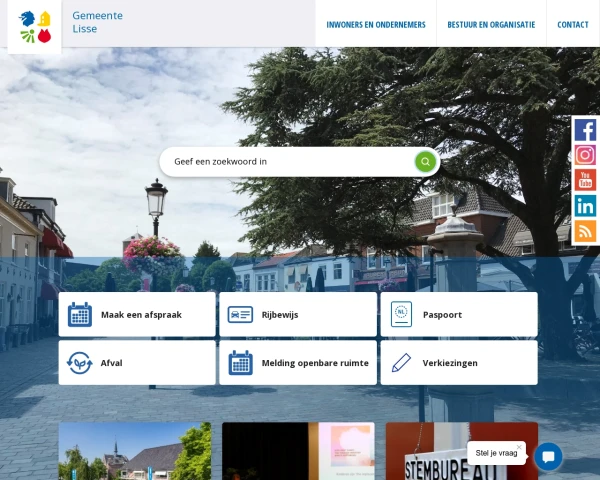This screenshot has height=480, width=600.
Task: Open the Verkiezingen tile
Action: coord(459,363)
